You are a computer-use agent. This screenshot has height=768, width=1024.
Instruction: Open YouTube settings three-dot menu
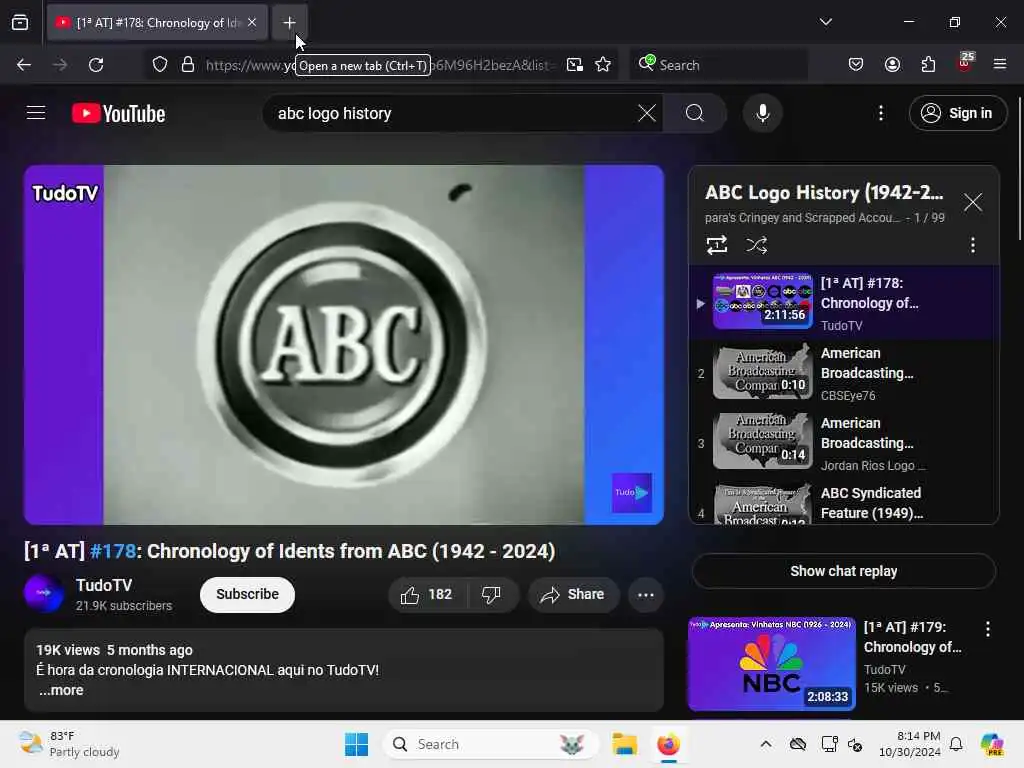881,113
